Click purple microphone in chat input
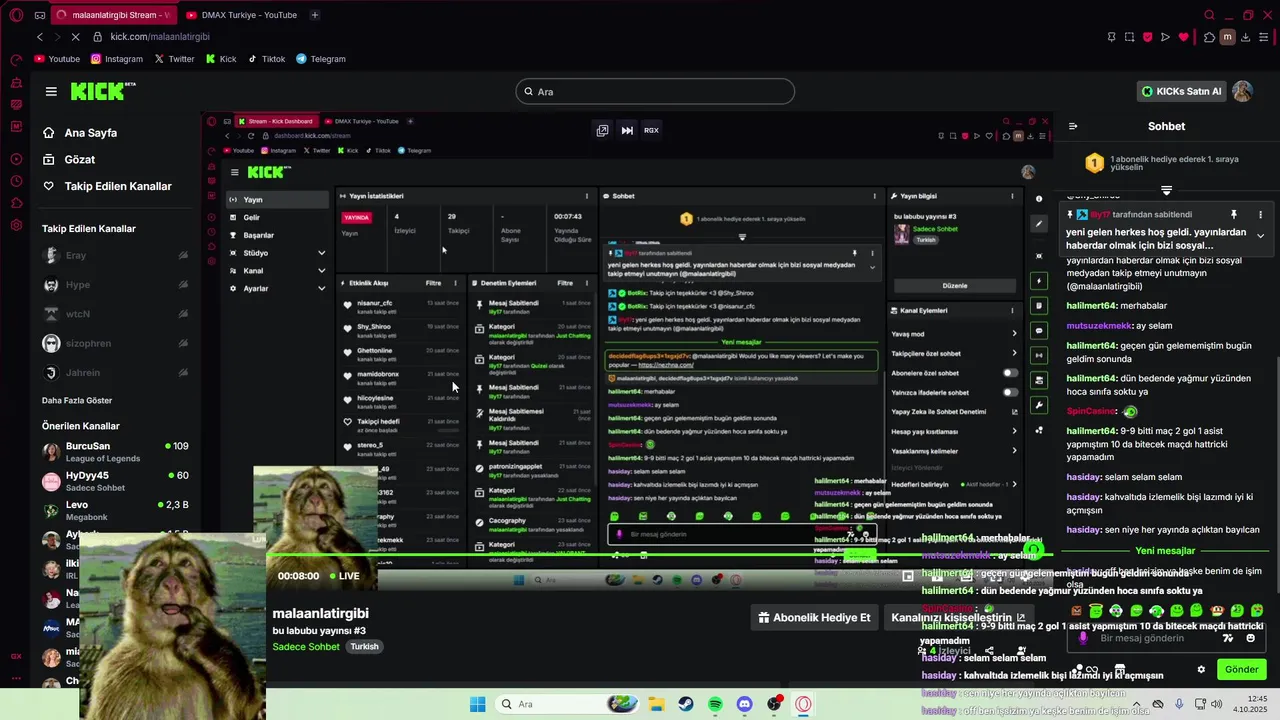The width and height of the screenshot is (1280, 720). 1083,638
